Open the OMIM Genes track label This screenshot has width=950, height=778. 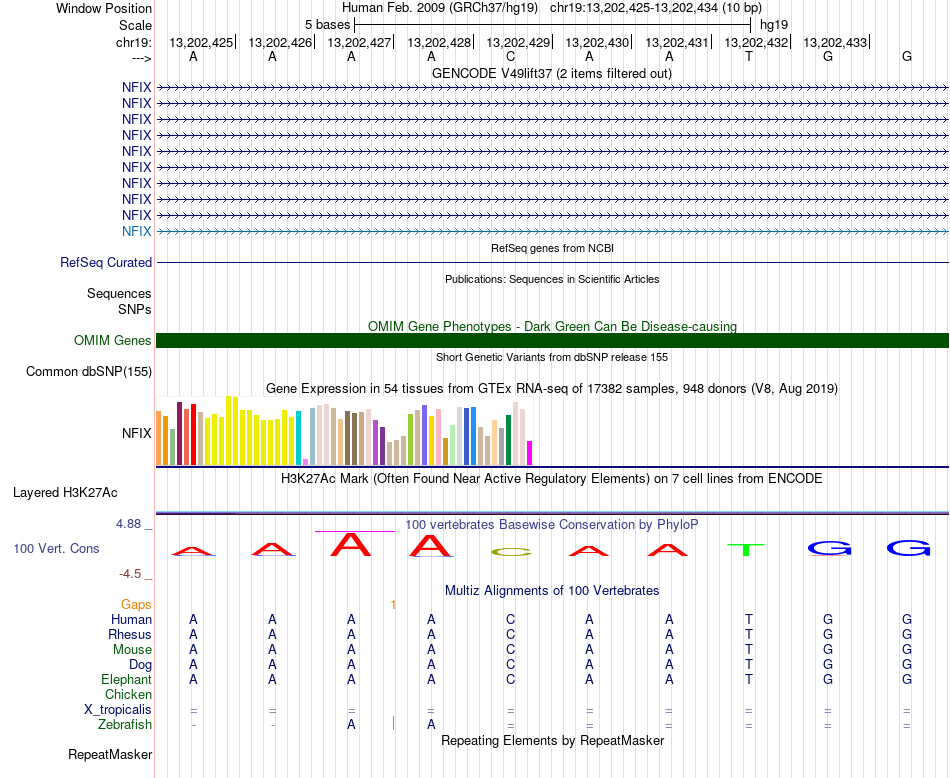[112, 341]
